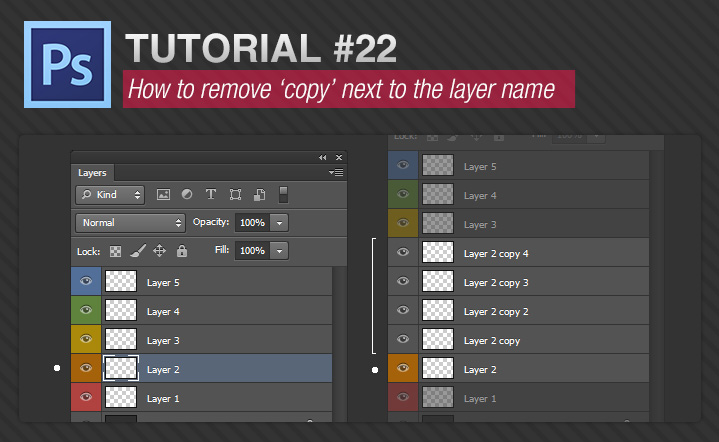Click the shape layer filter icon
The width and height of the screenshot is (719, 442).
[x=235, y=194]
